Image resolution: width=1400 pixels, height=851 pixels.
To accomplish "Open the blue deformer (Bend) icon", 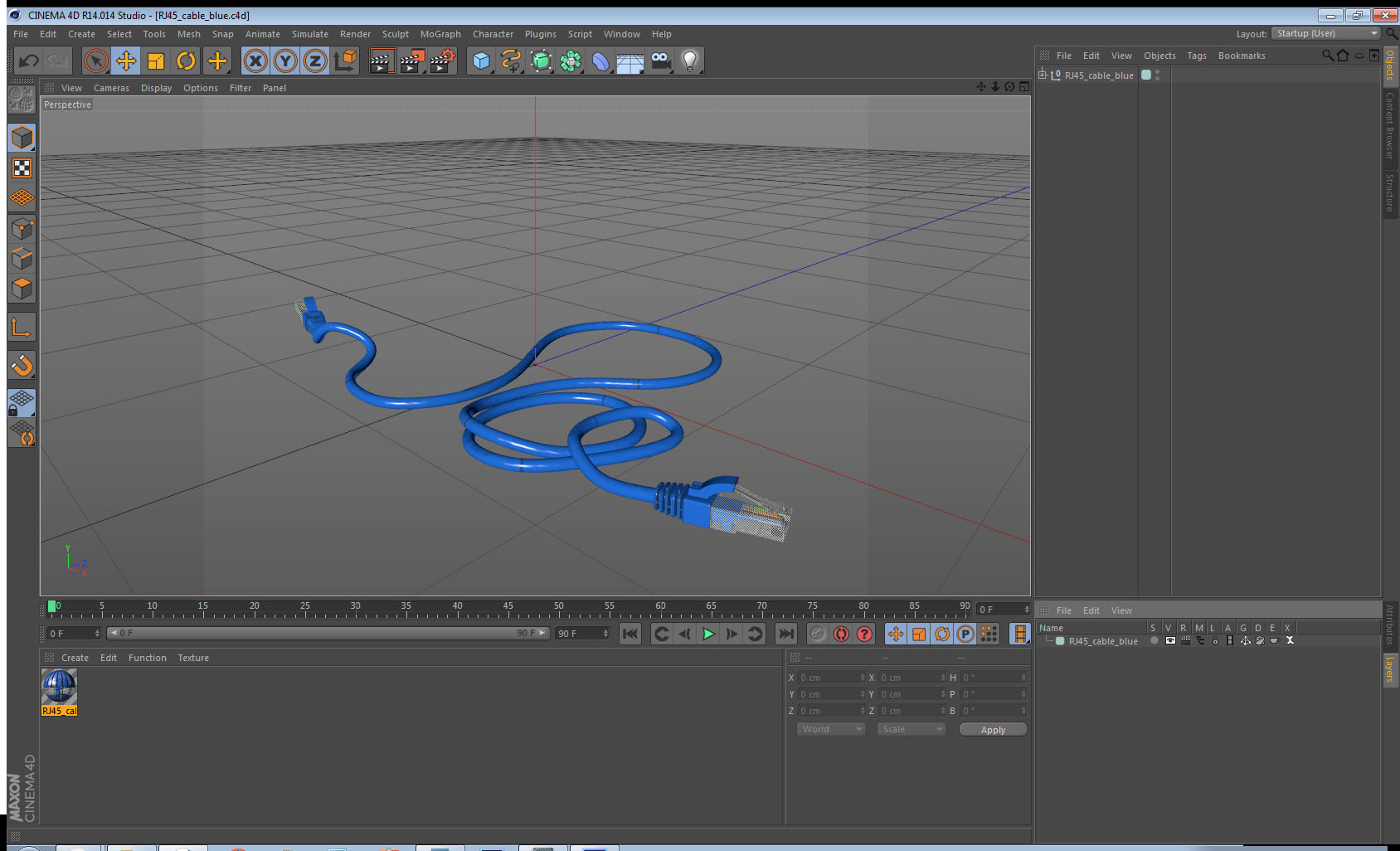I will pos(600,61).
